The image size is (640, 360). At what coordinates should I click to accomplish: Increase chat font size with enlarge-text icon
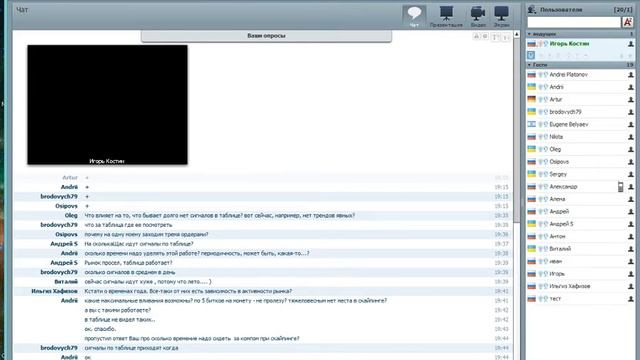(496, 37)
